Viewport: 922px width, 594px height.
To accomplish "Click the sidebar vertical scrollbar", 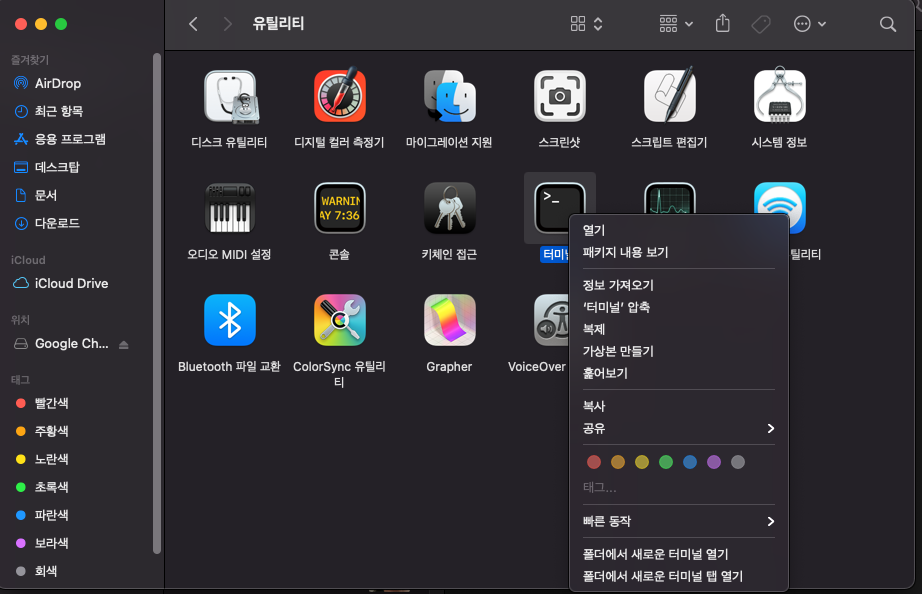I will point(156,303).
